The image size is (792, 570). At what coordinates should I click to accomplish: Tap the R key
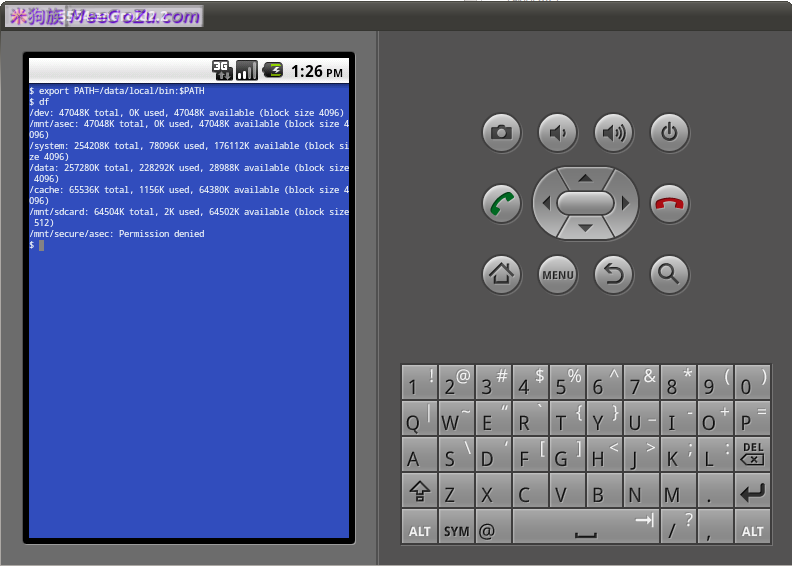pyautogui.click(x=531, y=418)
